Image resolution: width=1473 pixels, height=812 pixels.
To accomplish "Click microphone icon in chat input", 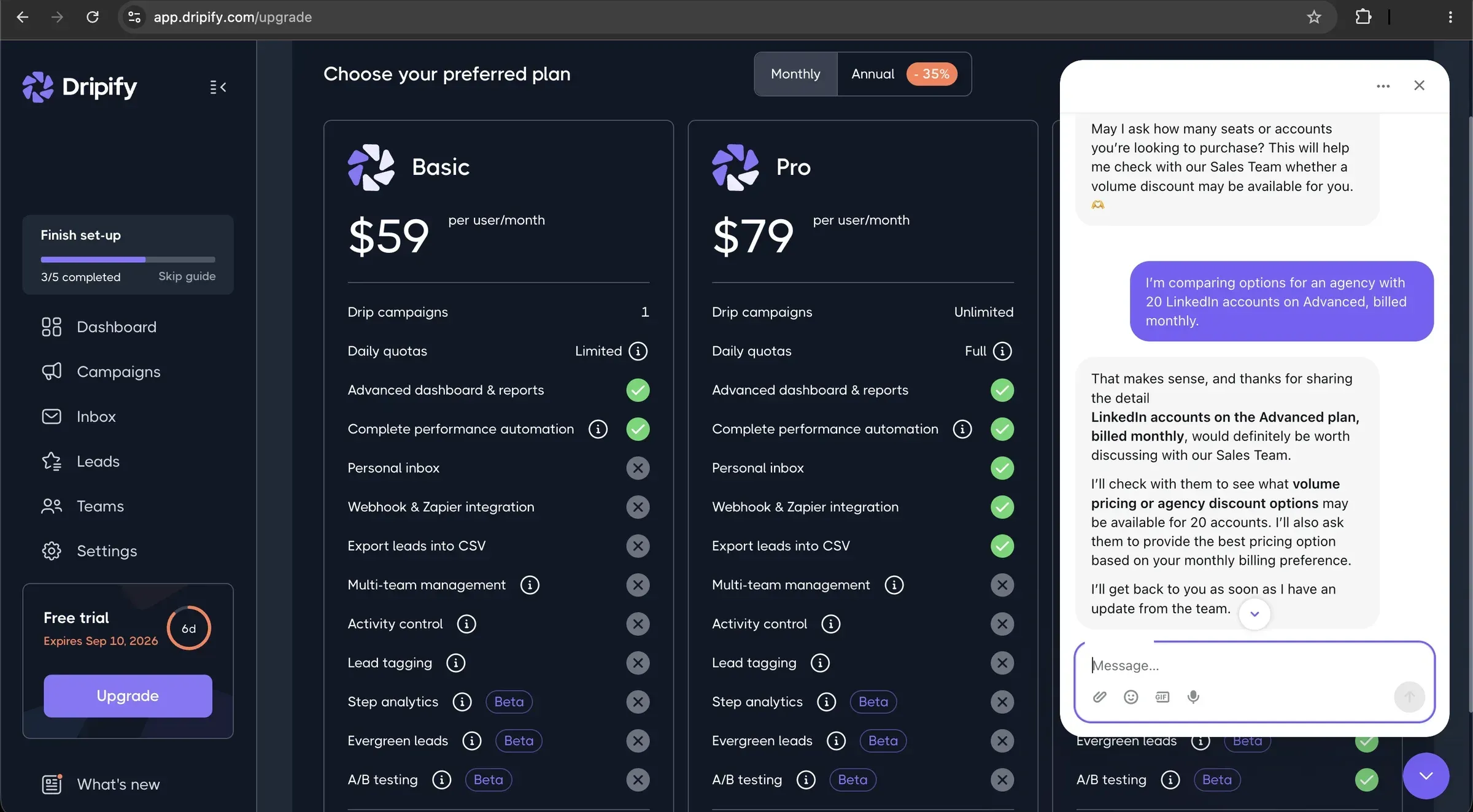I will coord(1193,697).
